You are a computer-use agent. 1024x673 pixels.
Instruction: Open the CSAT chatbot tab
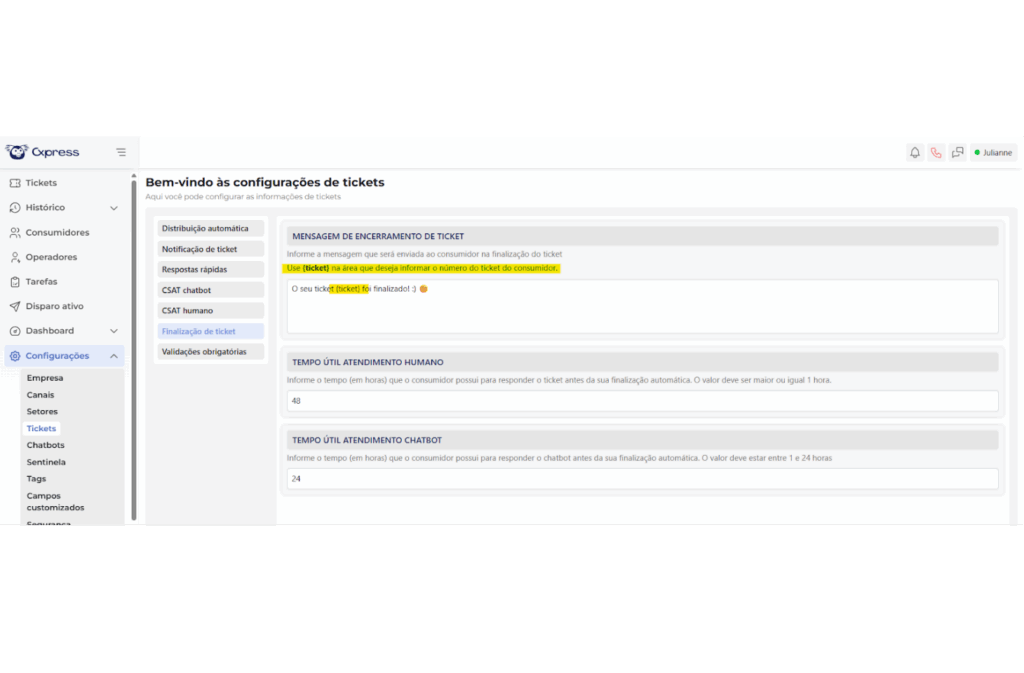(x=210, y=290)
